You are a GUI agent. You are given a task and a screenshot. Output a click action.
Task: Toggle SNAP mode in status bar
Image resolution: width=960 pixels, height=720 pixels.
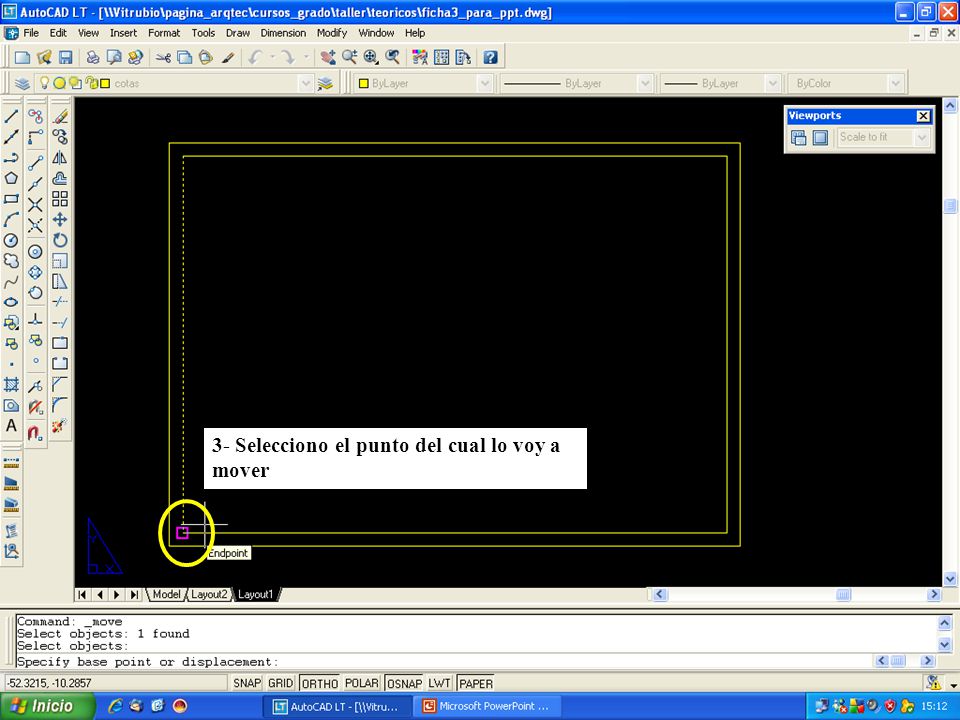pos(247,683)
